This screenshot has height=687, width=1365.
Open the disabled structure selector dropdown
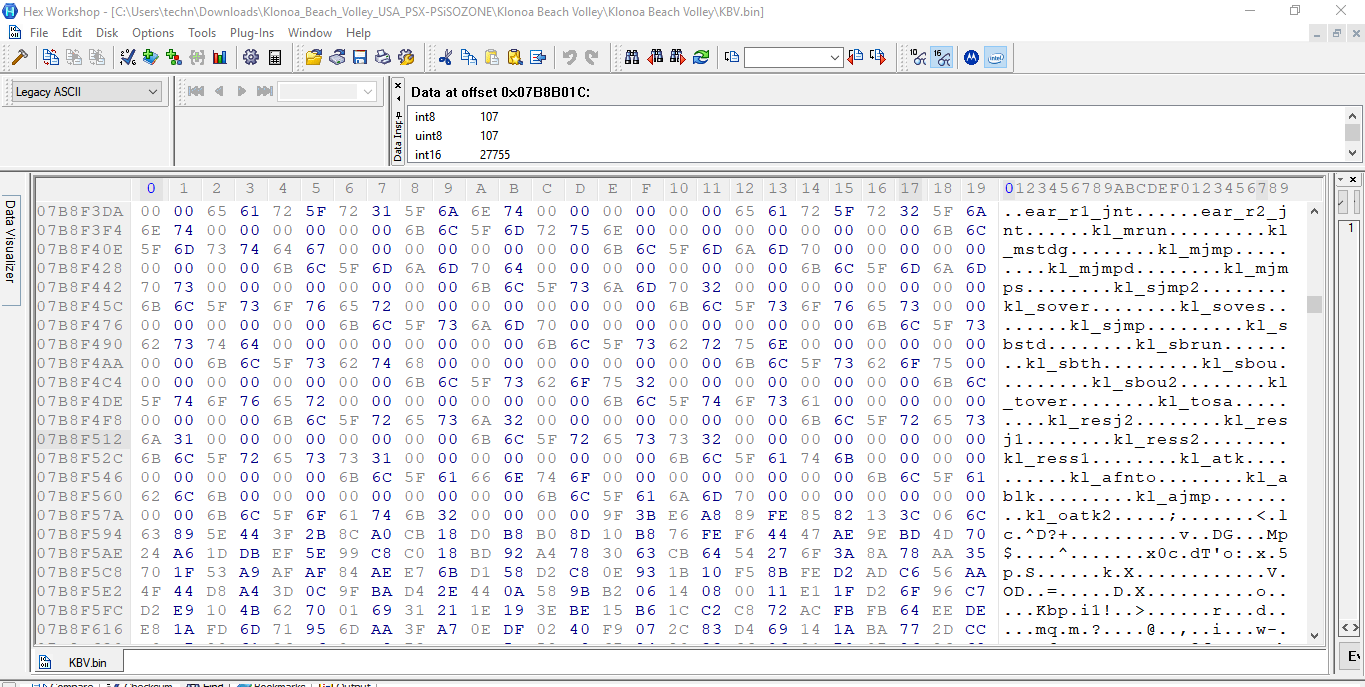click(x=328, y=92)
